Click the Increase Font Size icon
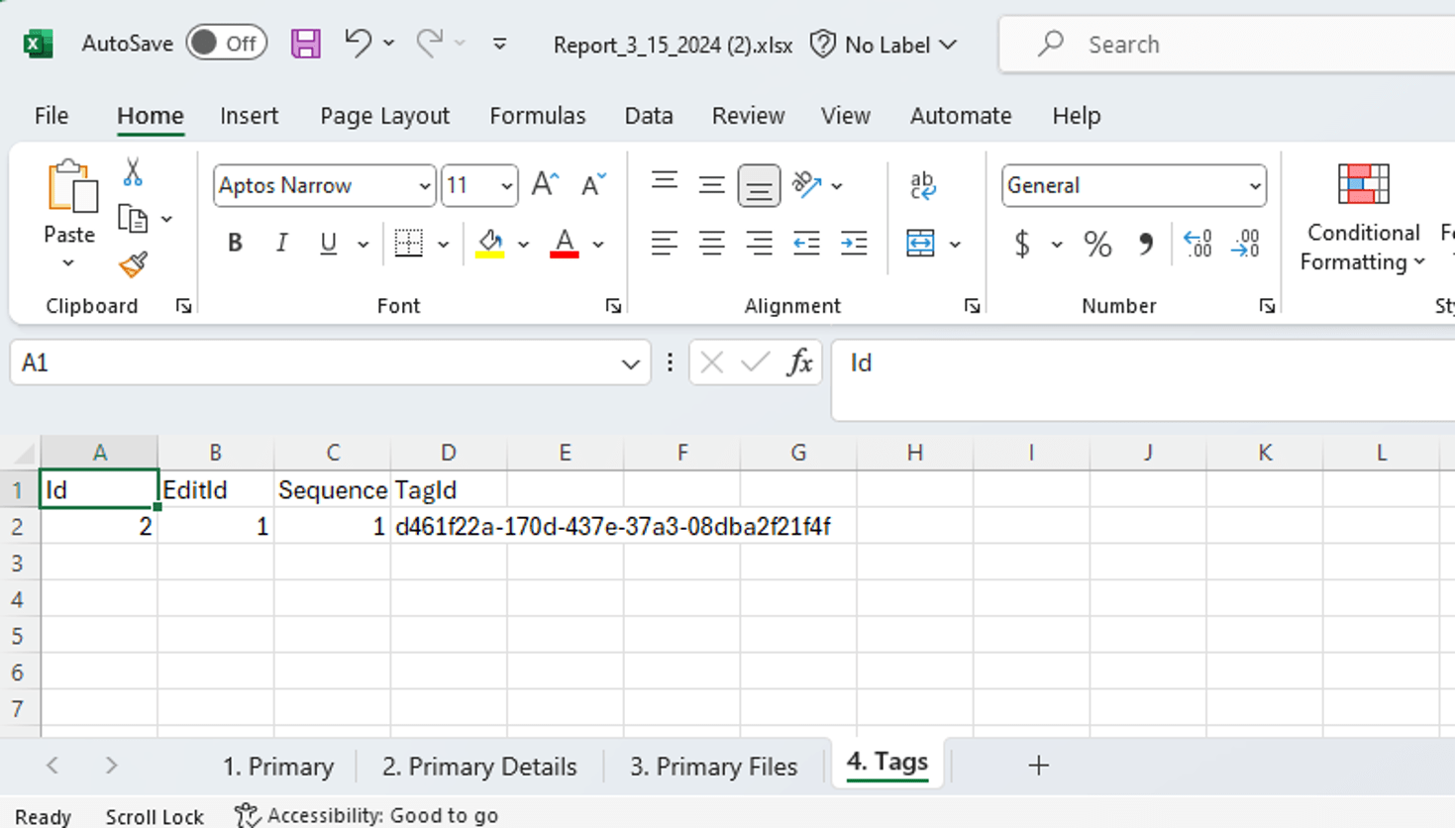This screenshot has width=1456, height=828. coord(545,185)
